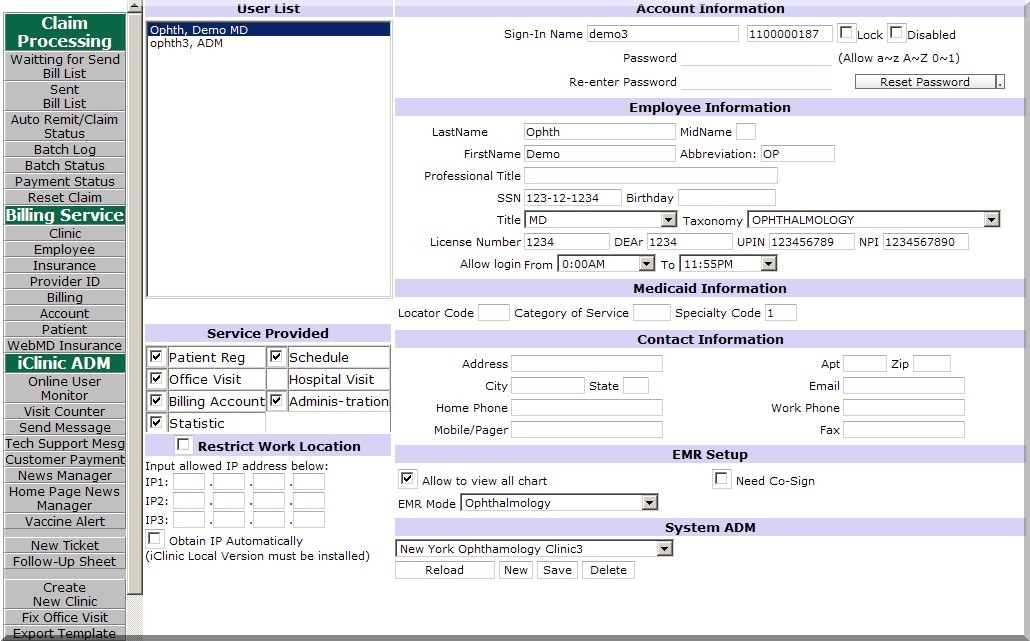Open the Customer Payment section
This screenshot has width=1030, height=641.
tap(64, 459)
